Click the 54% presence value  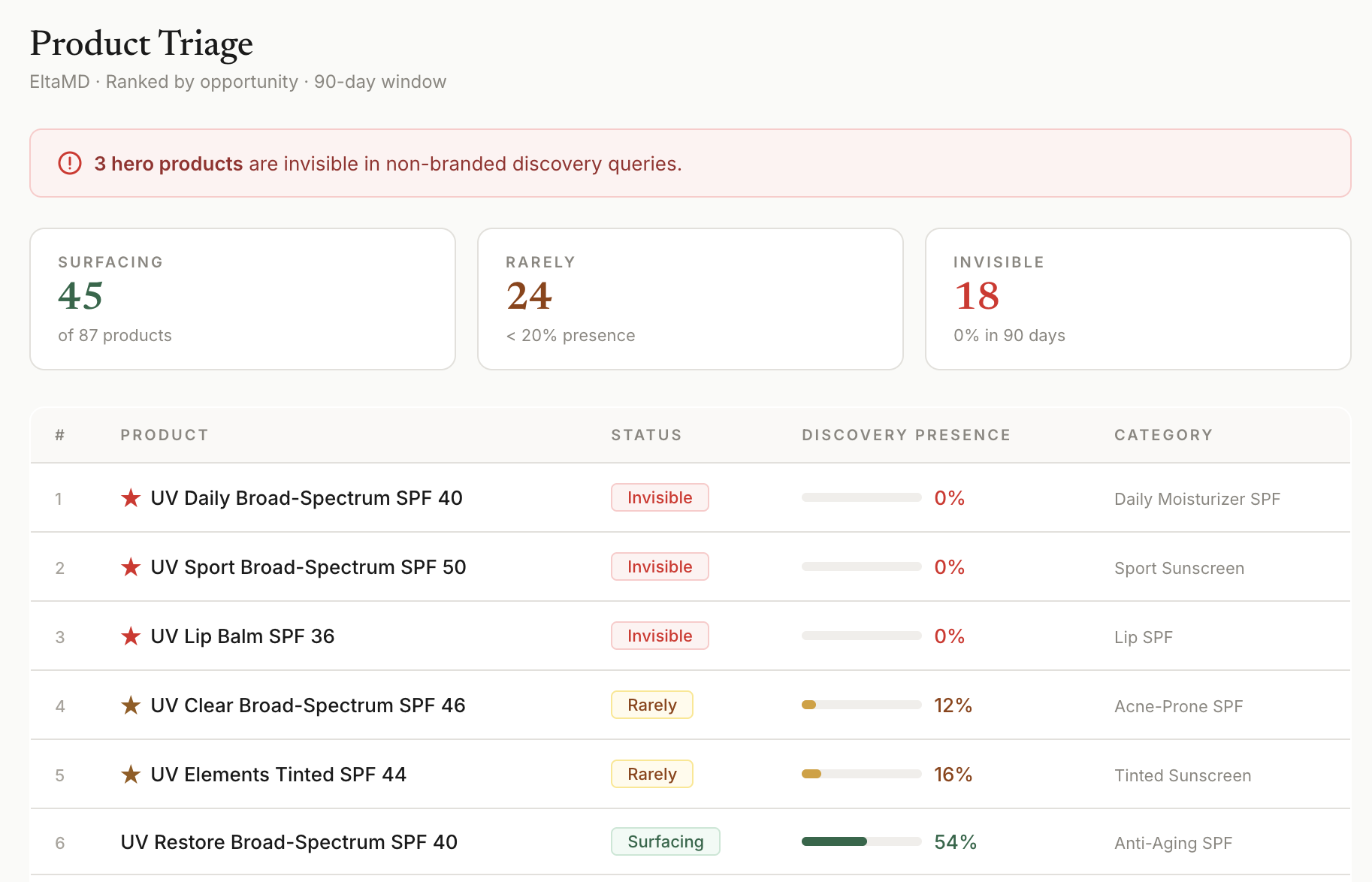pyautogui.click(x=956, y=842)
